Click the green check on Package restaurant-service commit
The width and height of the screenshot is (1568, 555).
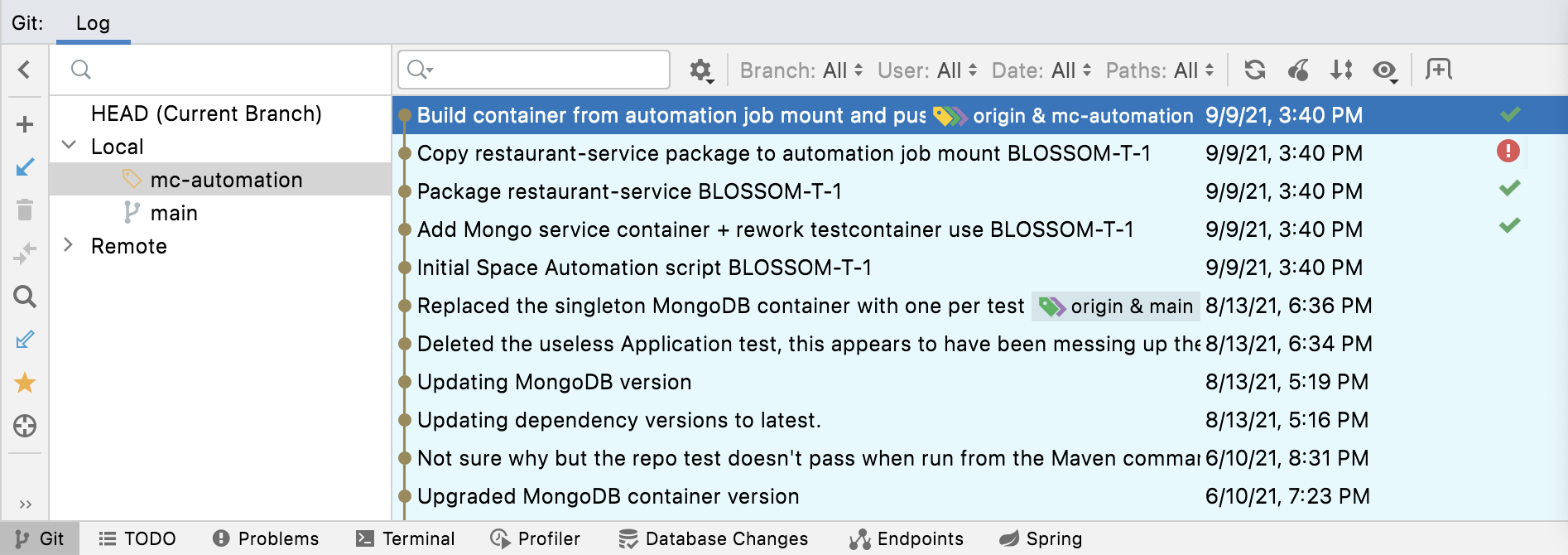pos(1510,188)
